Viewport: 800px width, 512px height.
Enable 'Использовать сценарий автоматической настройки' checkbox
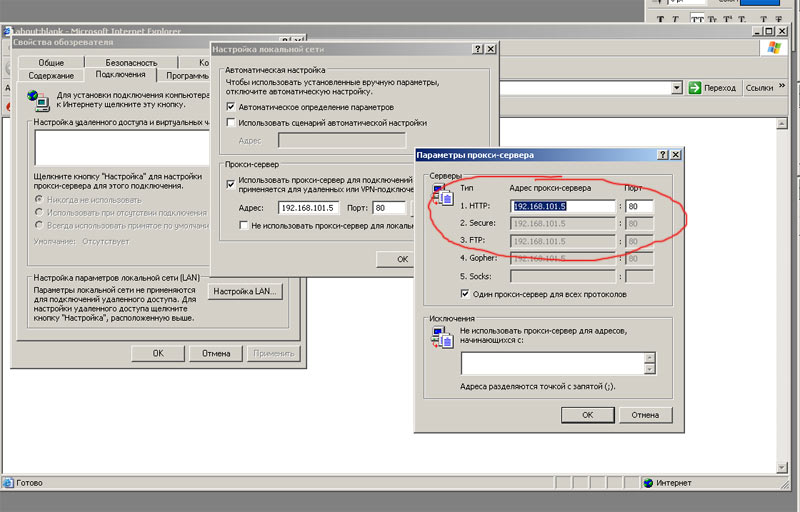(231, 123)
